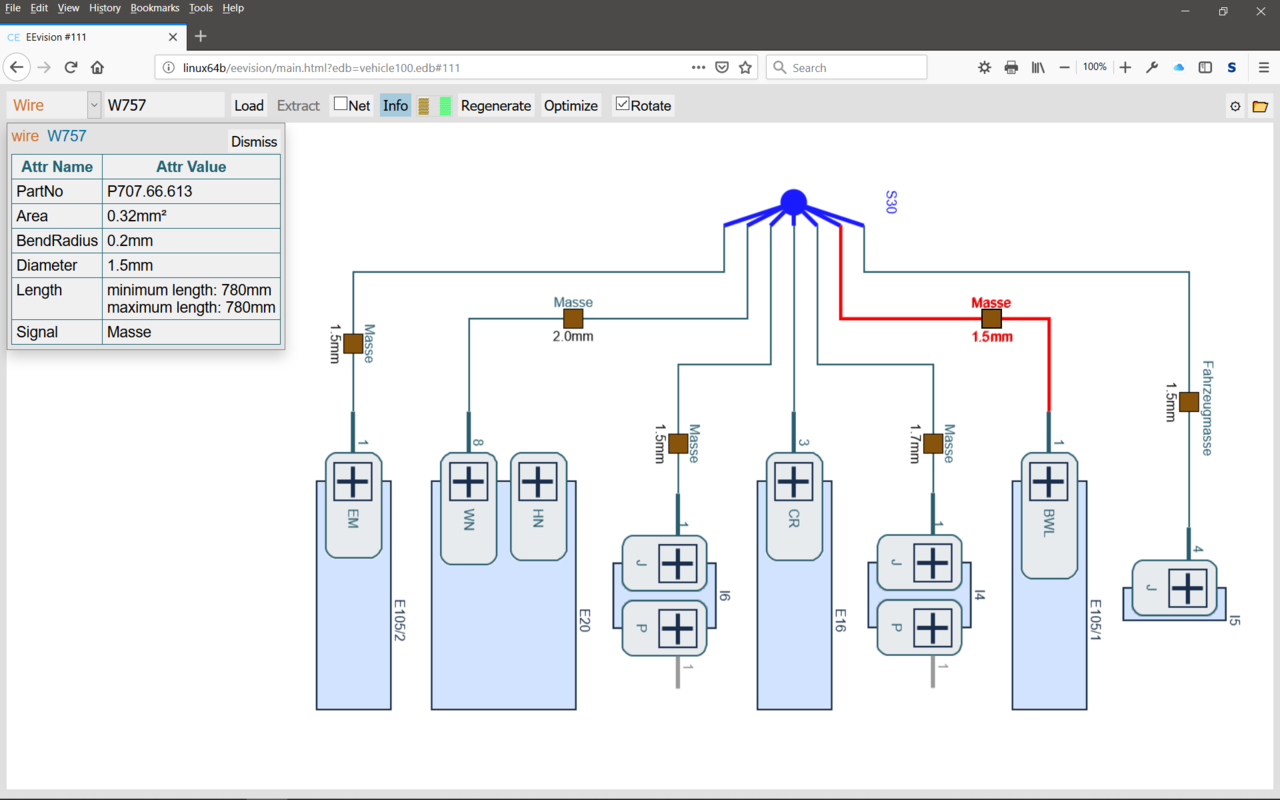Click the green color swatch in the toolbar
This screenshot has height=800, width=1280.
pos(445,106)
